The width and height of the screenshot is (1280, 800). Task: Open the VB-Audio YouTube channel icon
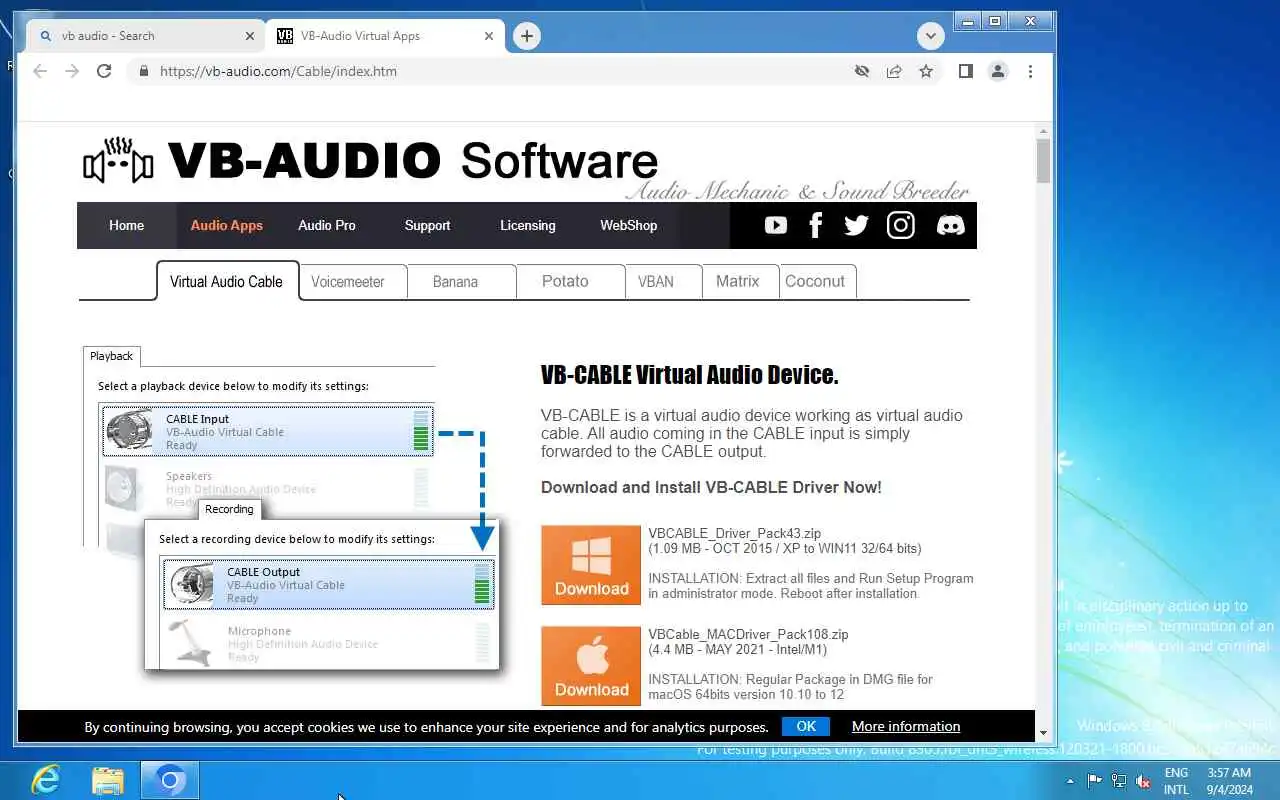[776, 225]
